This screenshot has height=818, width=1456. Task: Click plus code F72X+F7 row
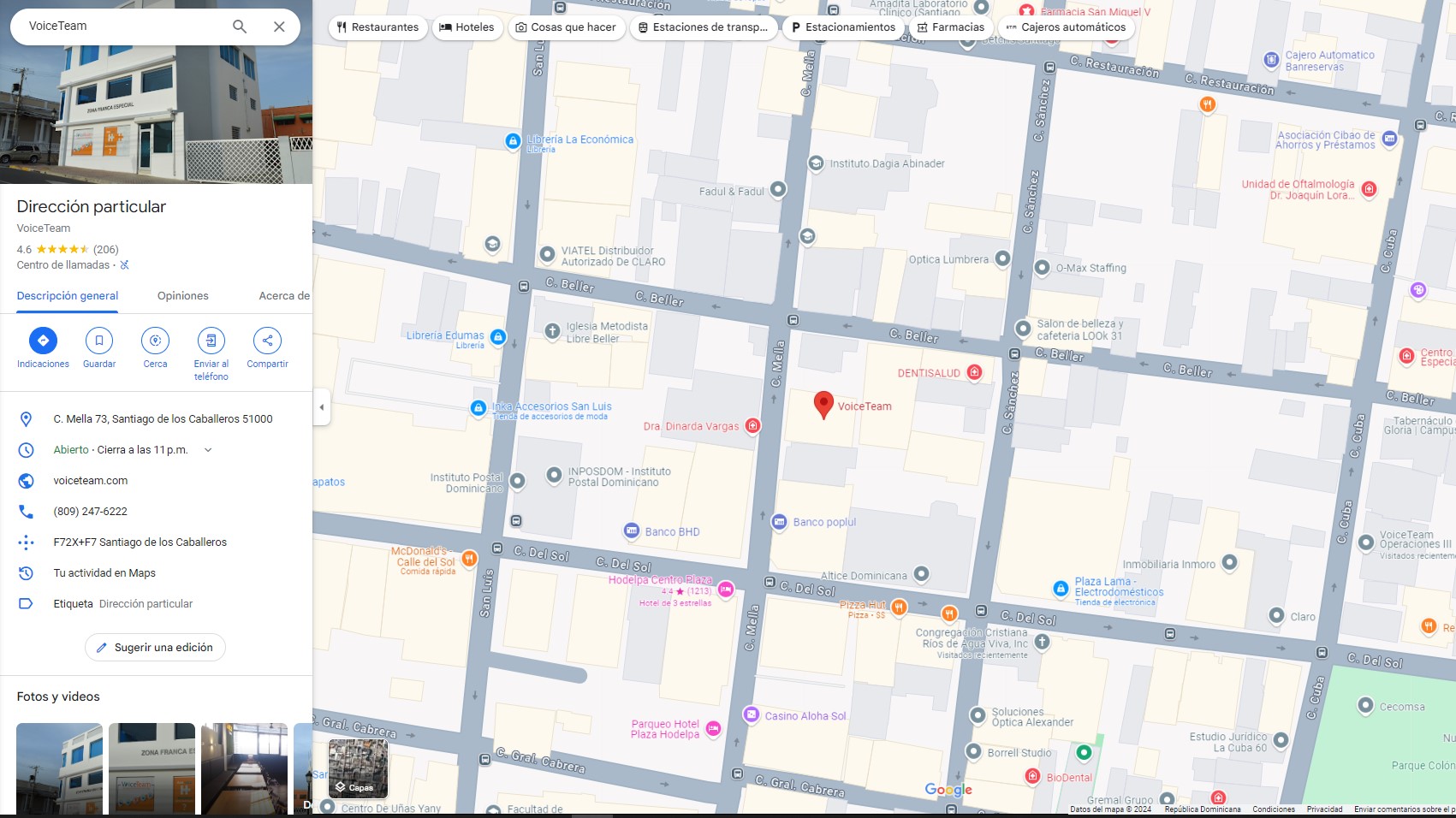click(x=156, y=542)
